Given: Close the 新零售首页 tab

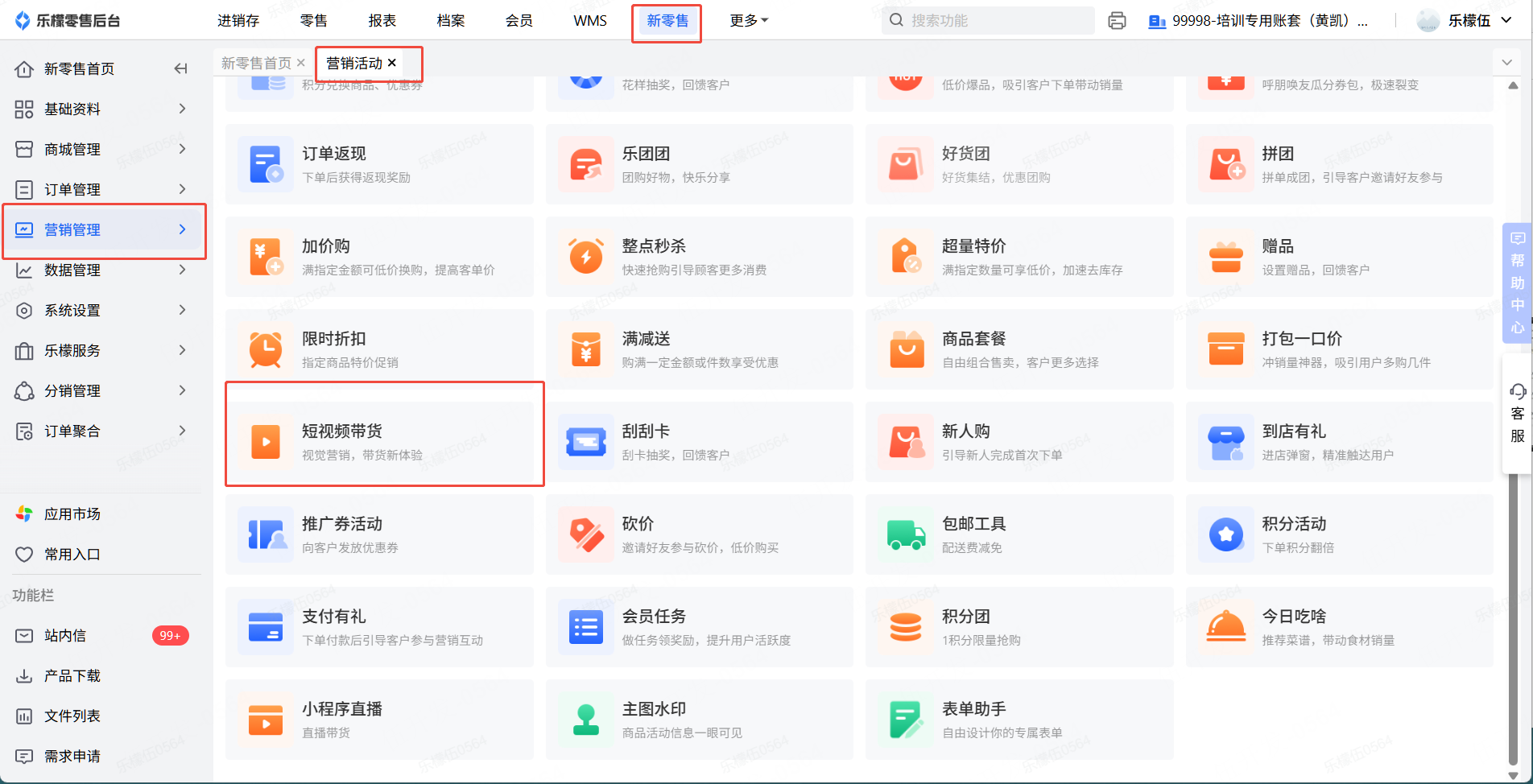Looking at the screenshot, I should coord(301,63).
